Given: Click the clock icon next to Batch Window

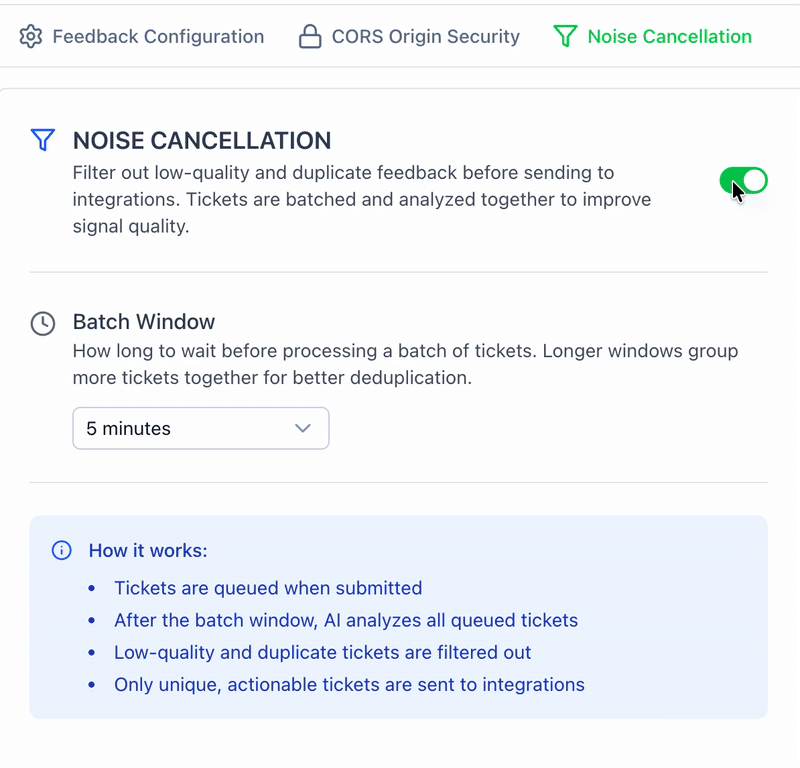Looking at the screenshot, I should click(42, 323).
